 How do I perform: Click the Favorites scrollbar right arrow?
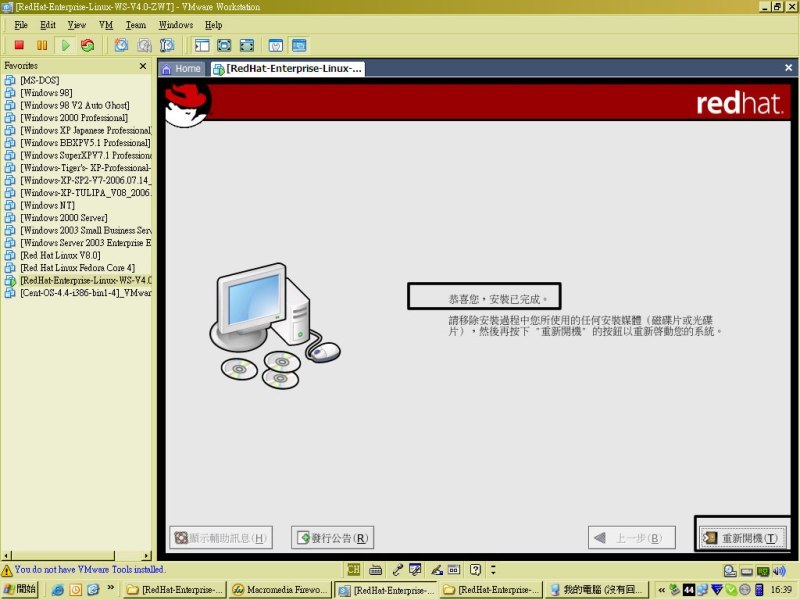(x=147, y=555)
